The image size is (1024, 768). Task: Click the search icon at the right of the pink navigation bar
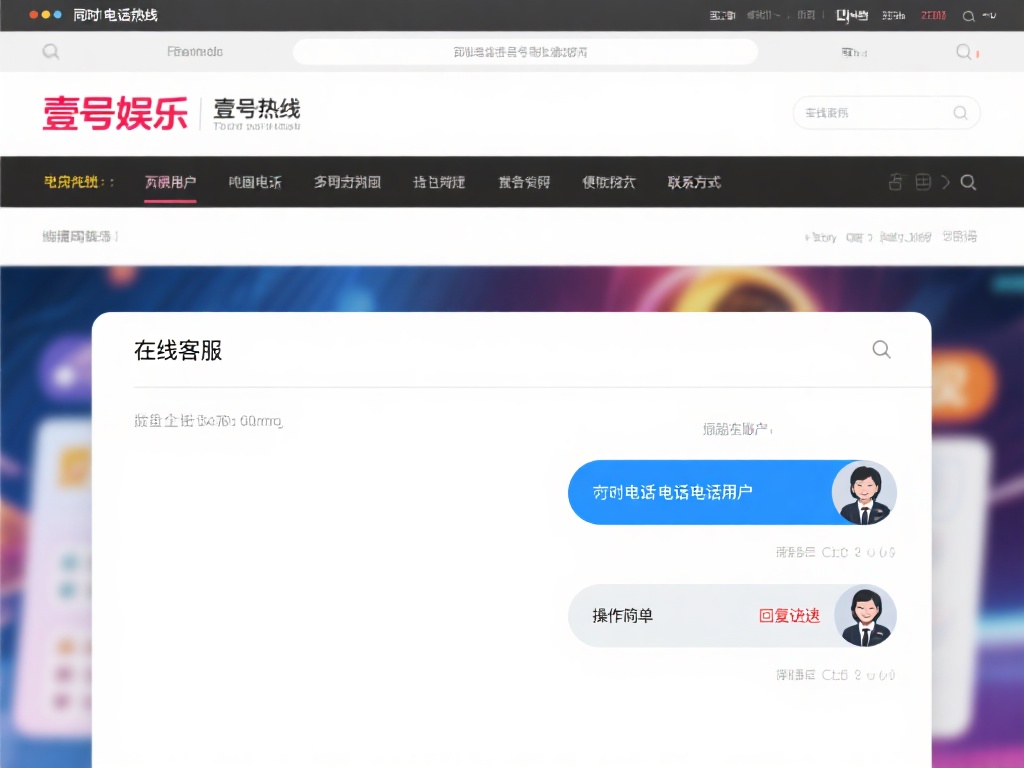click(968, 182)
